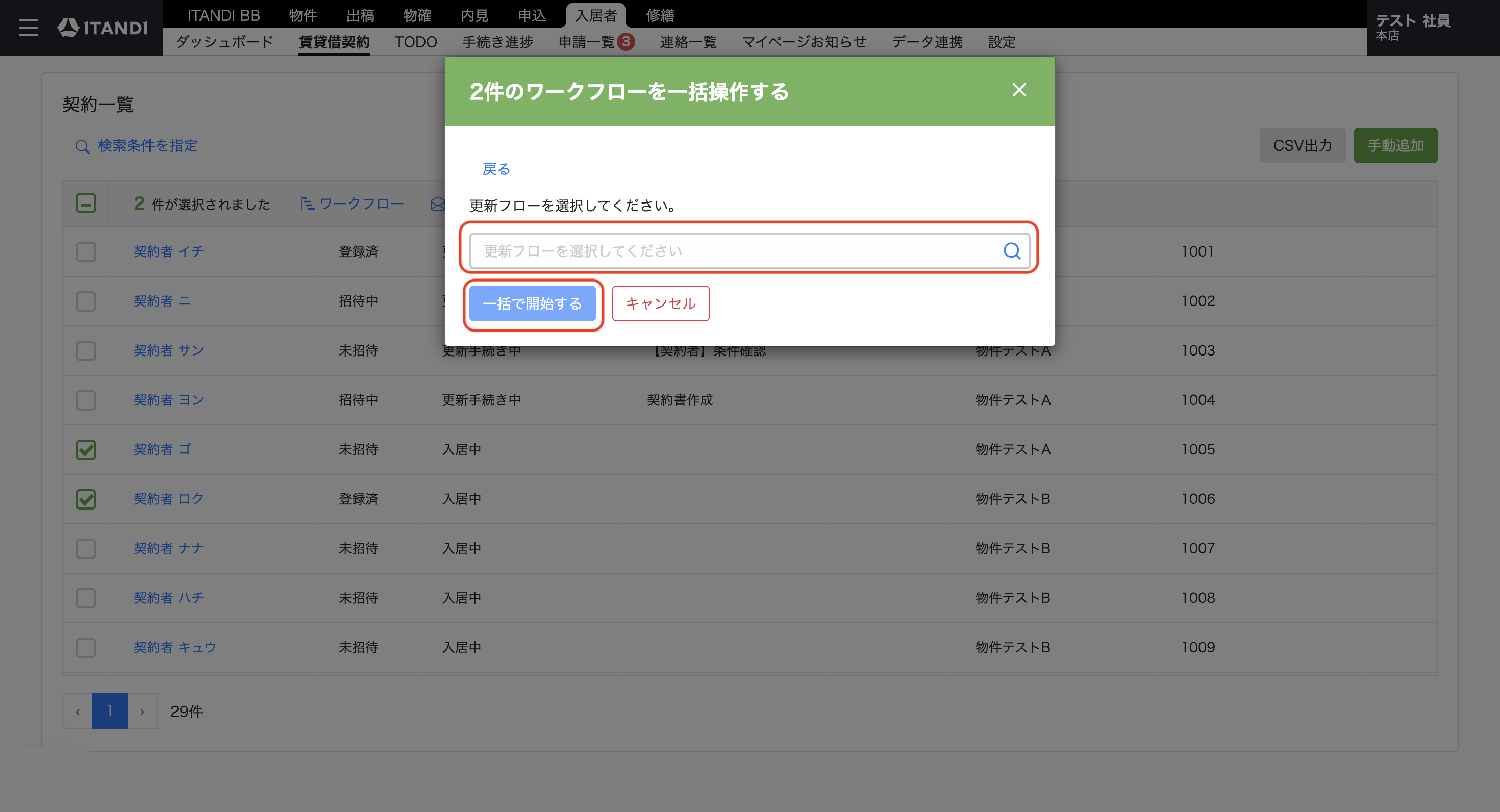The image size is (1500, 812).
Task: Open the update flow selection dropdown
Action: point(749,251)
